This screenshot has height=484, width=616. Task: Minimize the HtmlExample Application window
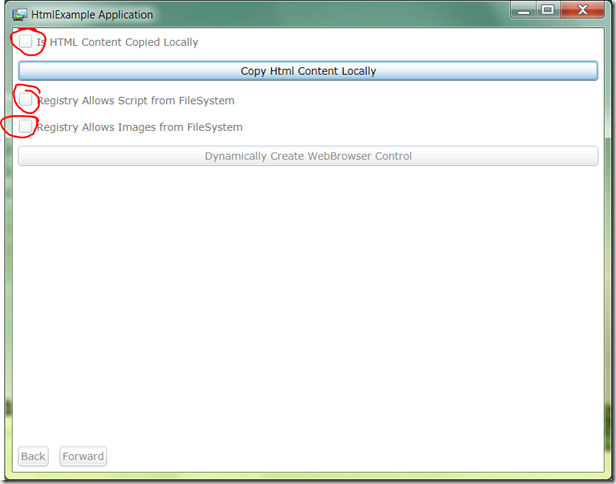(524, 11)
